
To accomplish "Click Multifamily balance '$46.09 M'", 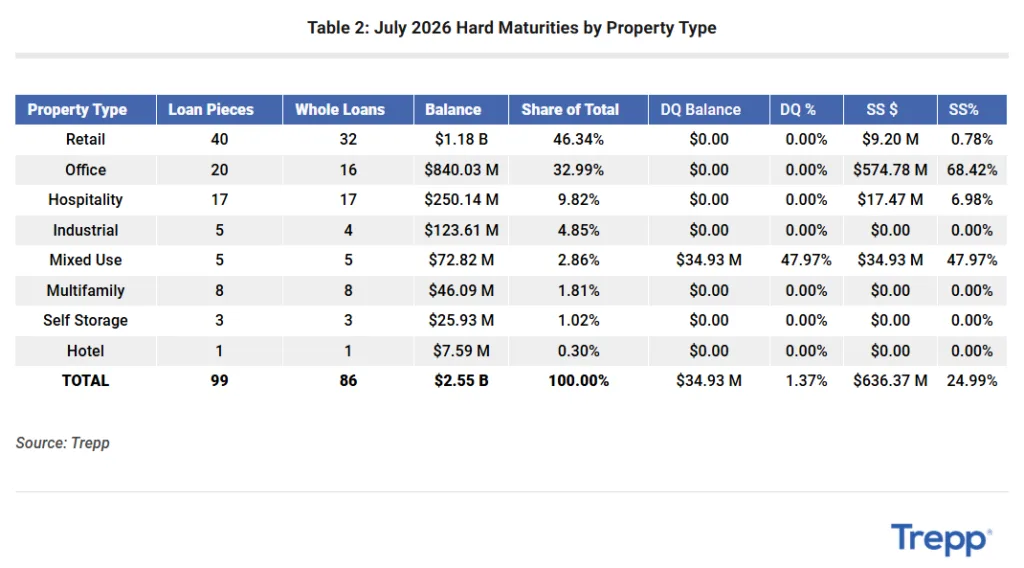I will 461,291.
